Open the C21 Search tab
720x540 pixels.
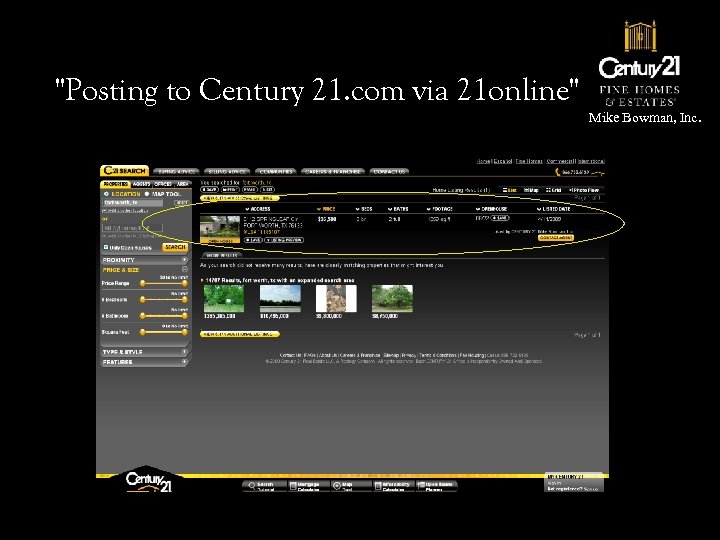(x=124, y=171)
